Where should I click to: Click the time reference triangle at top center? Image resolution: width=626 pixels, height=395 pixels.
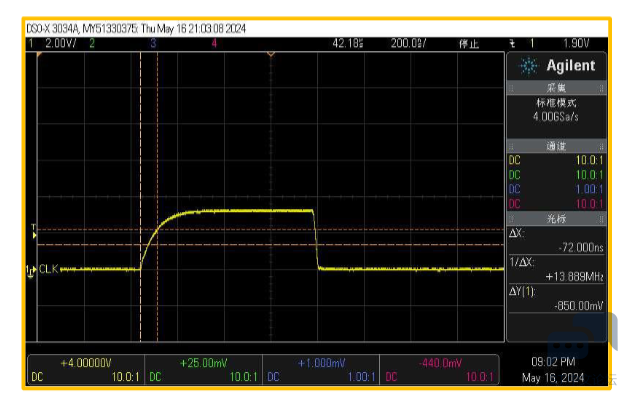tap(271, 54)
